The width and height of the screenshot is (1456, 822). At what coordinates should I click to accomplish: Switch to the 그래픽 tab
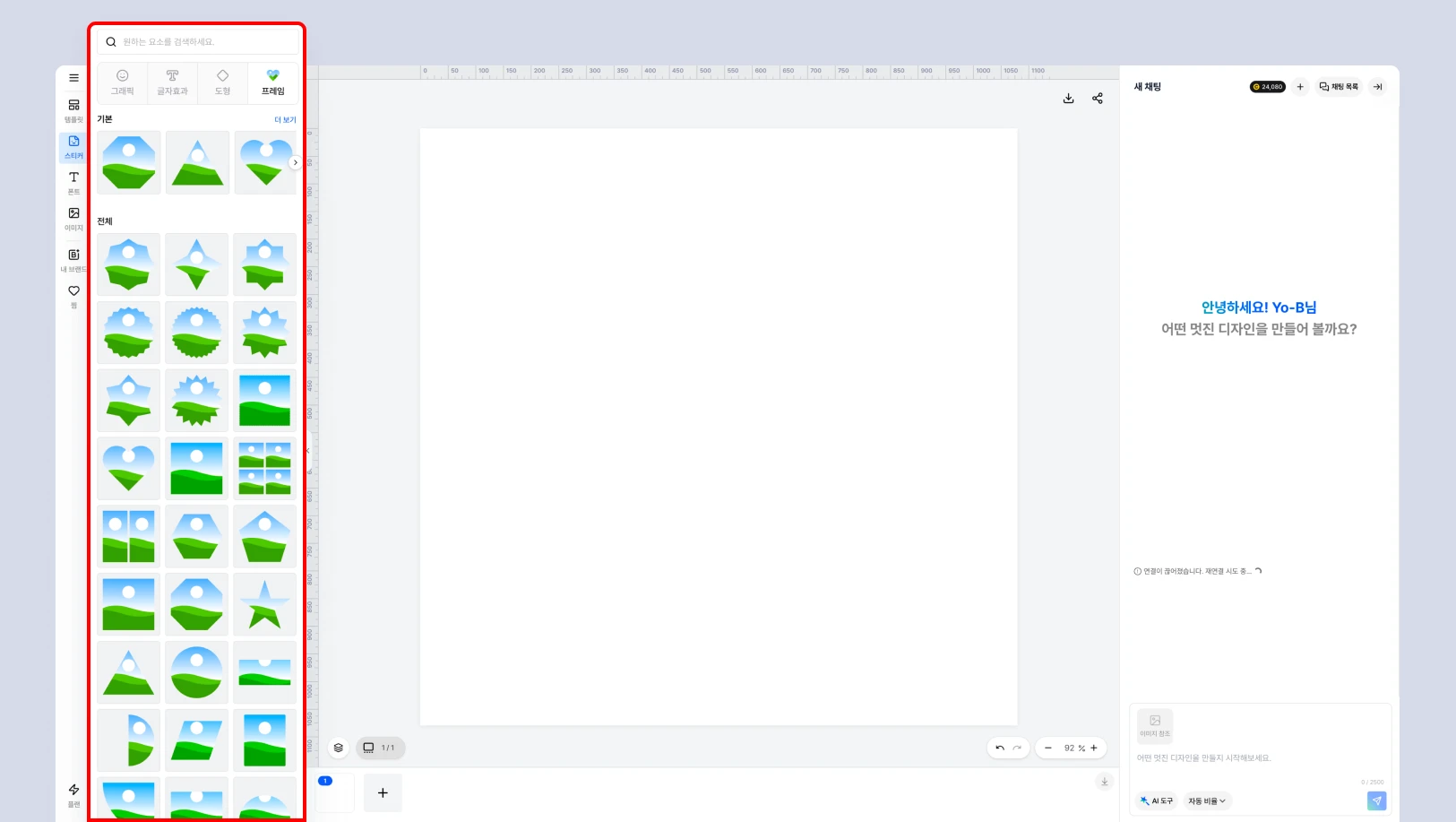123,82
